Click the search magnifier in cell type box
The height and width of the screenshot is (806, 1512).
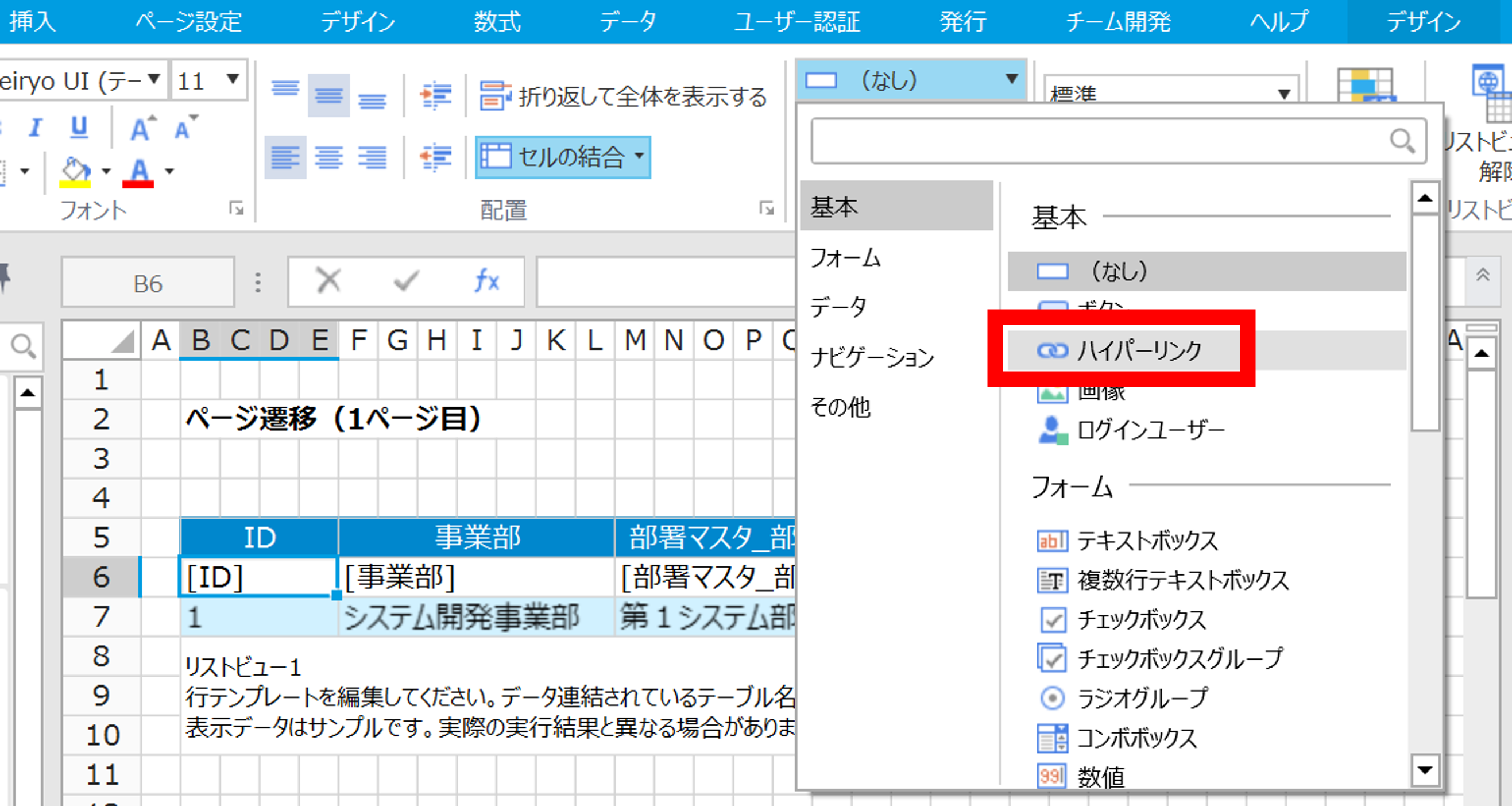(x=1402, y=141)
